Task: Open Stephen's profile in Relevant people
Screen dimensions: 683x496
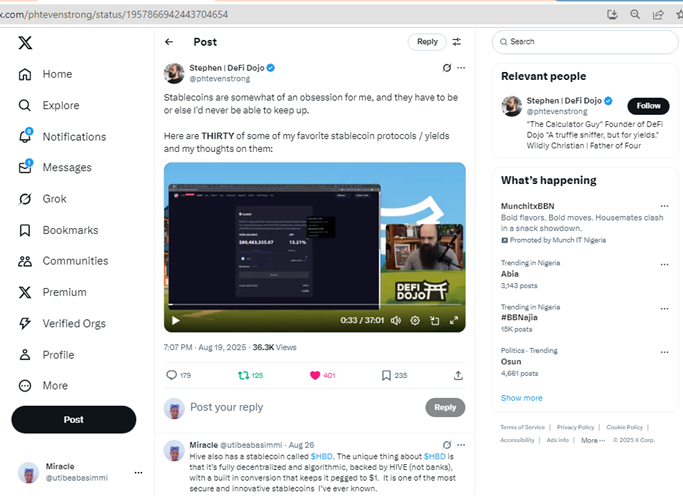Action: click(x=564, y=101)
